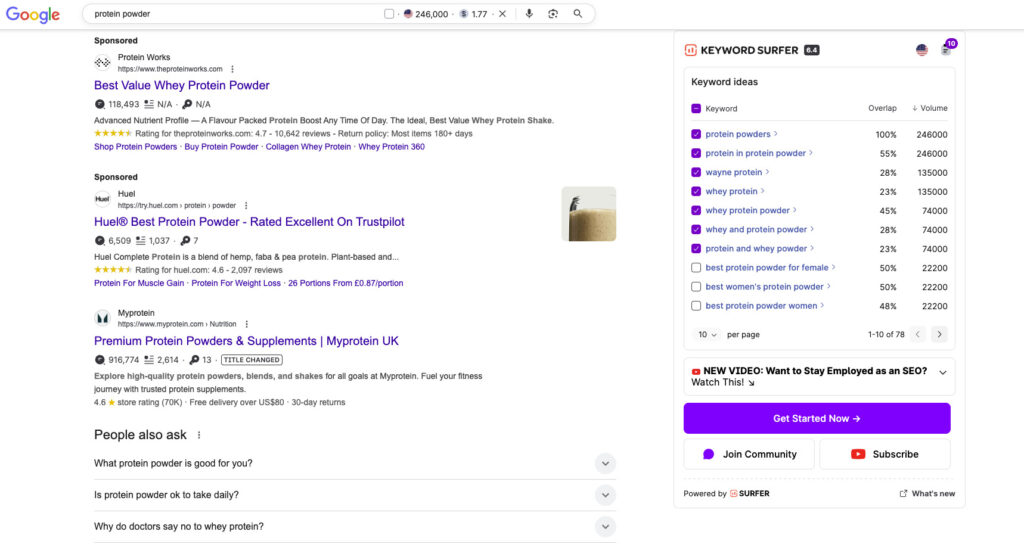
Task: Click the 'whey and protein powder' keyword link
Action: click(756, 230)
